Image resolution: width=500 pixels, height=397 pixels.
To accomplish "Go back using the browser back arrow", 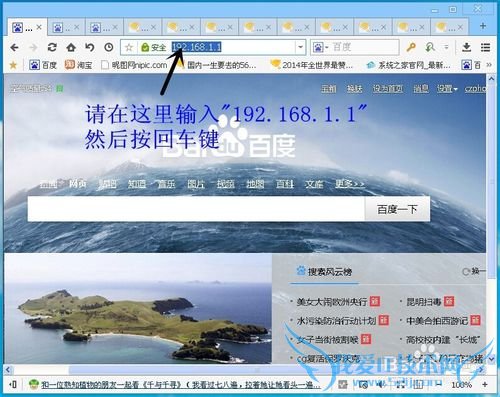I will click(x=14, y=48).
